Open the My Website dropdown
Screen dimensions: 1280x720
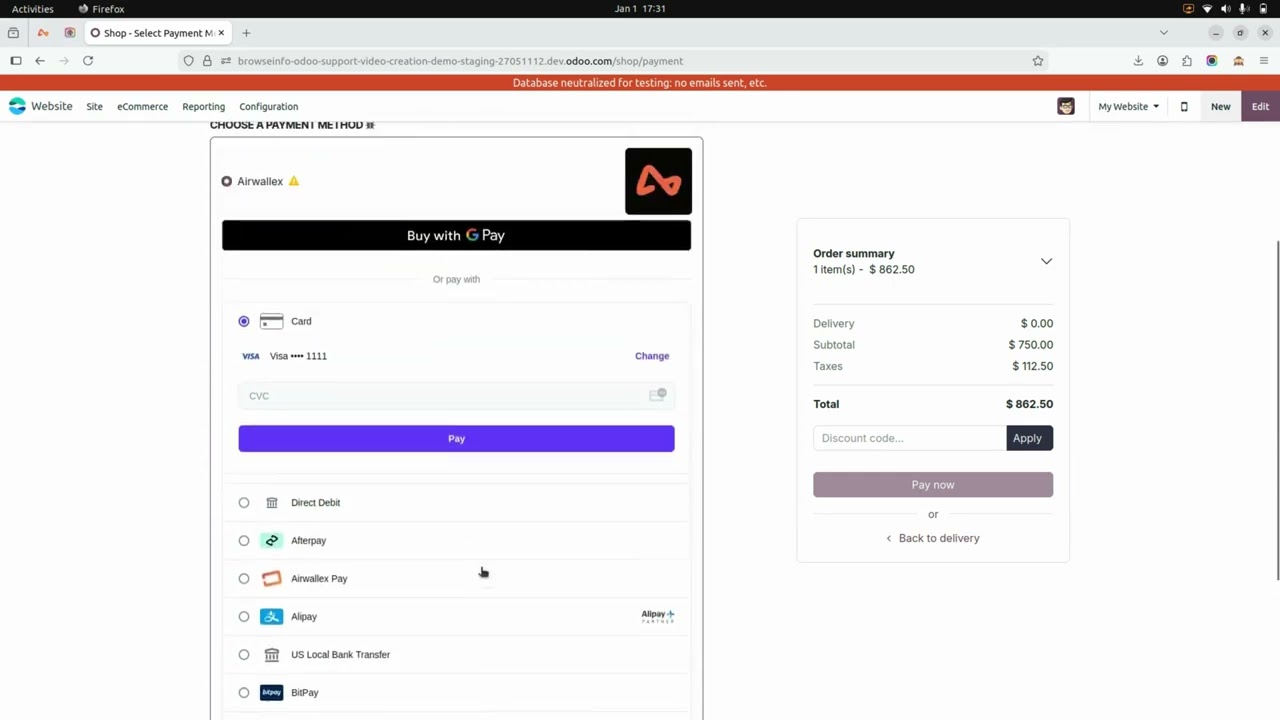tap(1128, 106)
